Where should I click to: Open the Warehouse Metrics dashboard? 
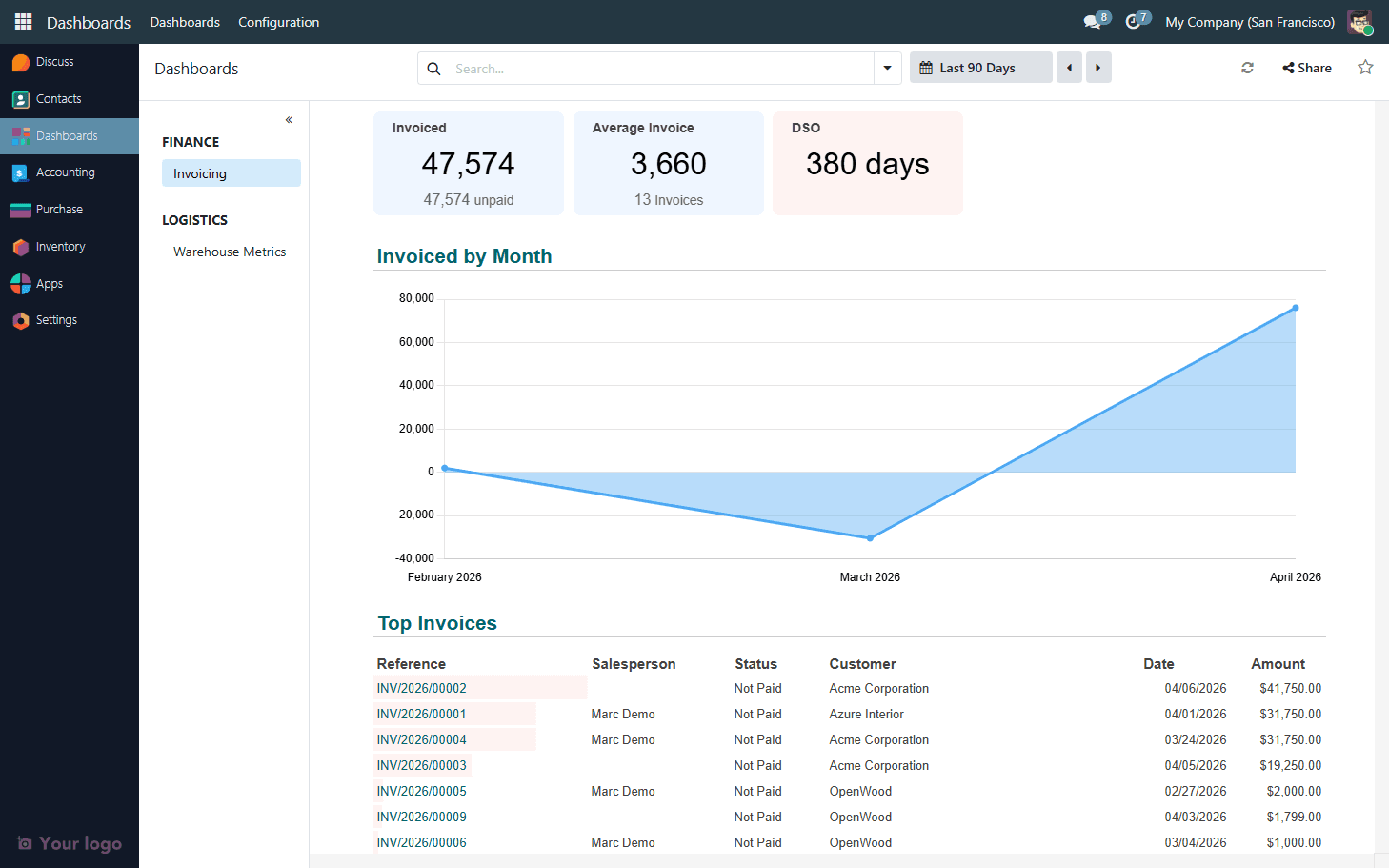point(230,252)
